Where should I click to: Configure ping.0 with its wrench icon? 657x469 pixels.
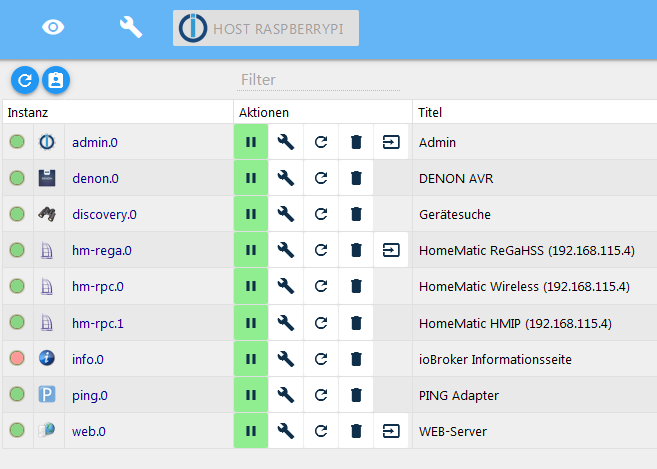(286, 395)
